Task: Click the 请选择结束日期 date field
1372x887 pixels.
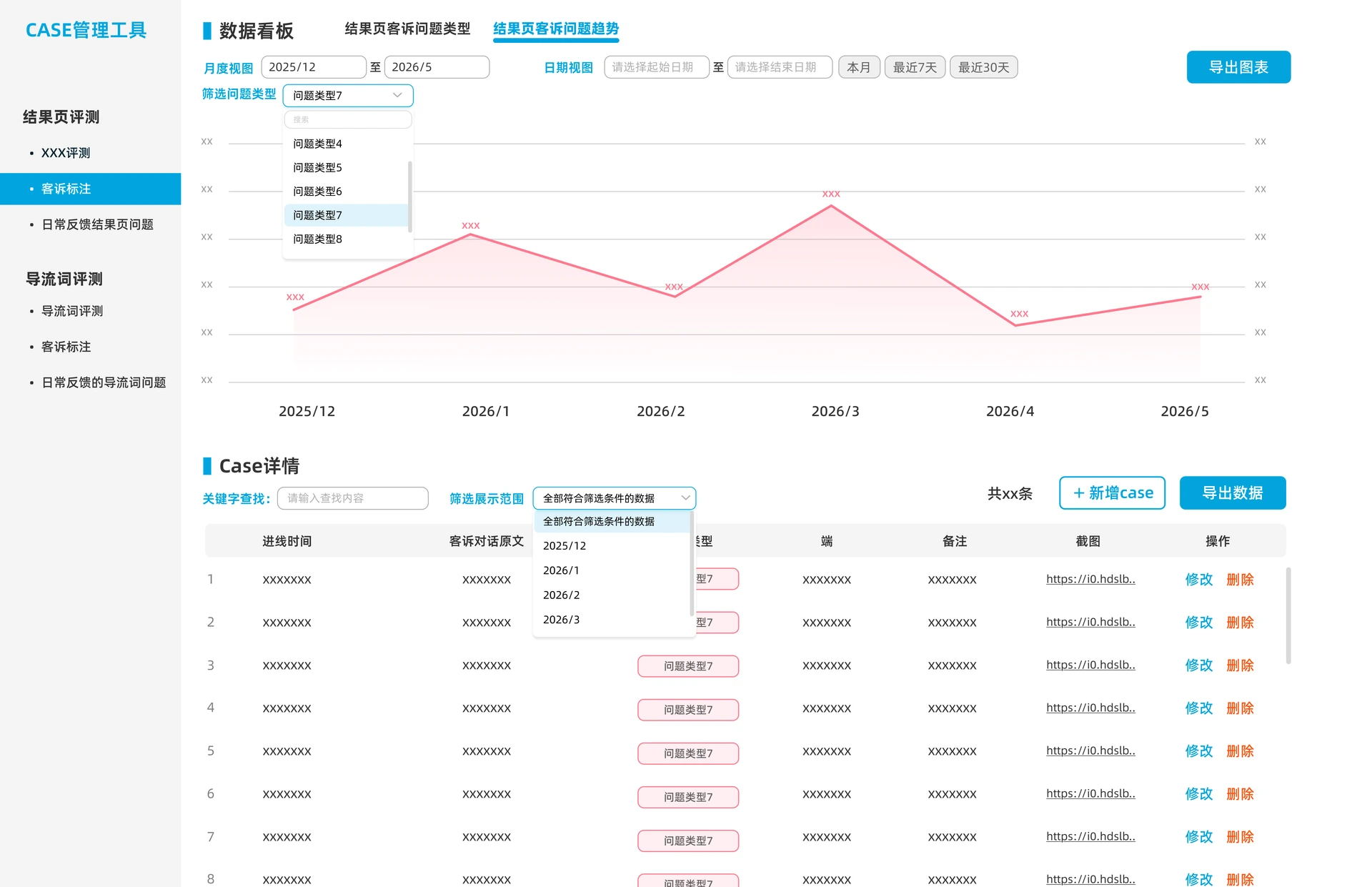Action: click(780, 67)
